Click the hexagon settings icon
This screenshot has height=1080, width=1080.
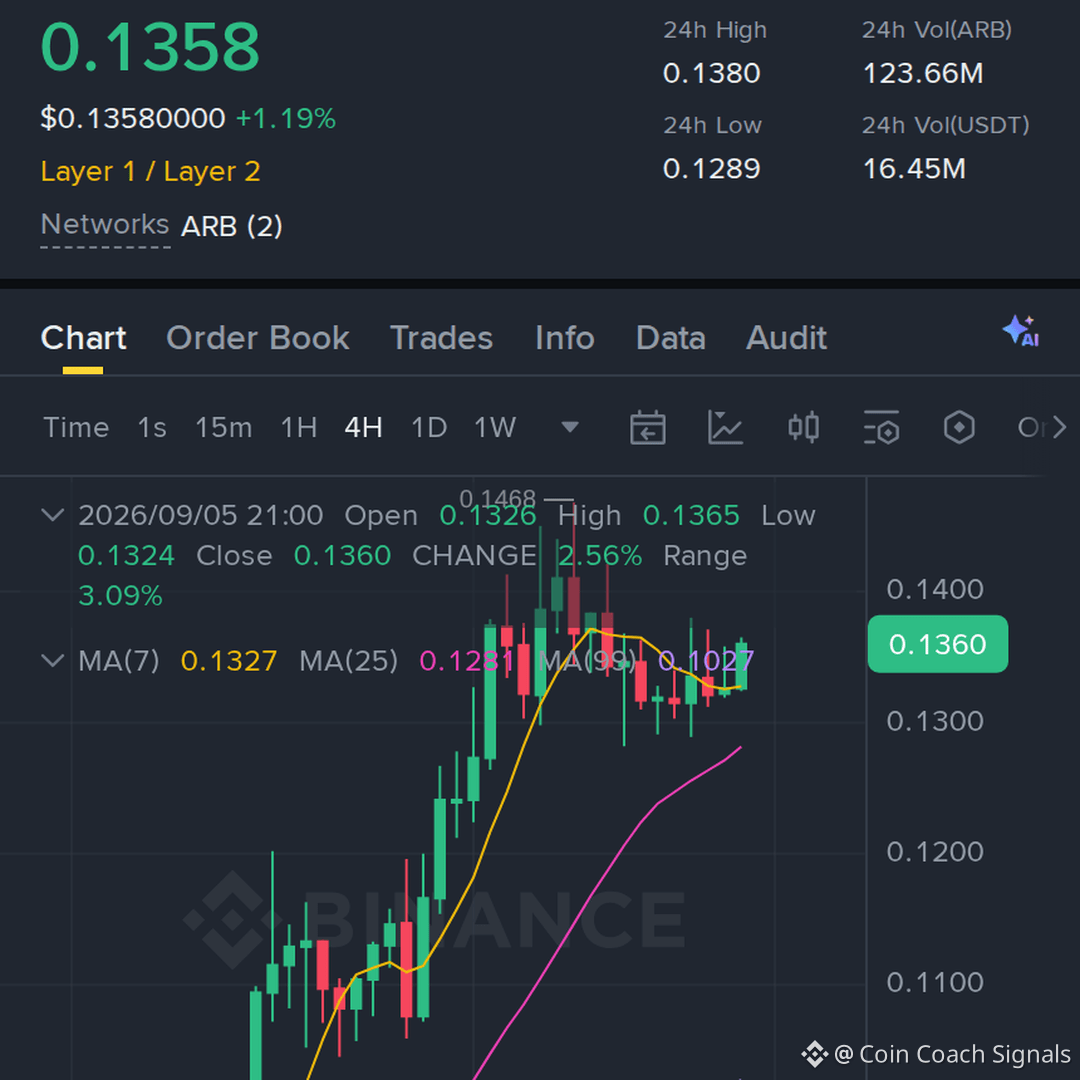point(959,428)
